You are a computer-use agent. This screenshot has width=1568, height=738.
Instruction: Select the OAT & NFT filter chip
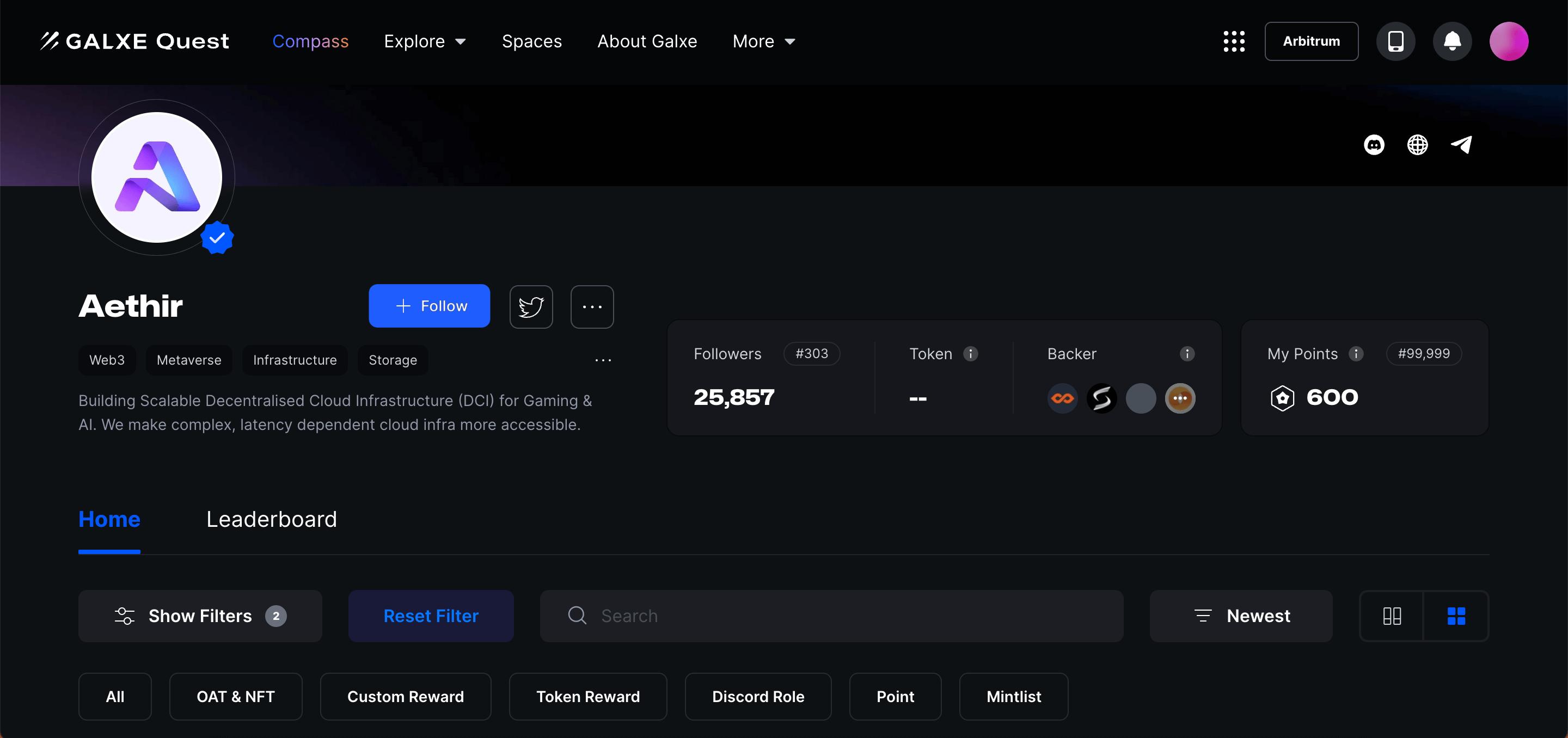coord(236,697)
